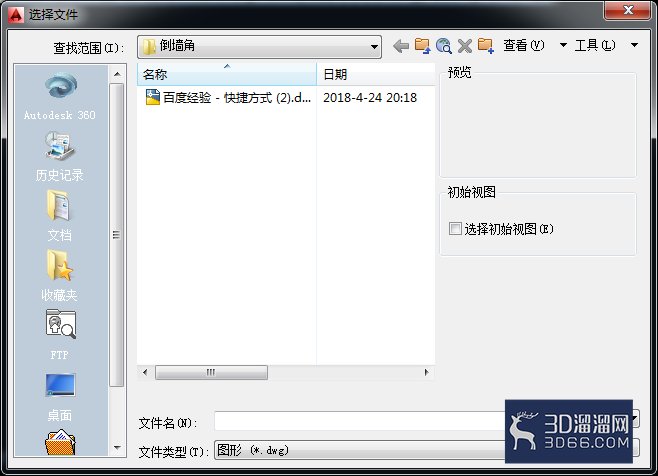Search the web icon in toolbar
The image size is (658, 476).
[444, 46]
